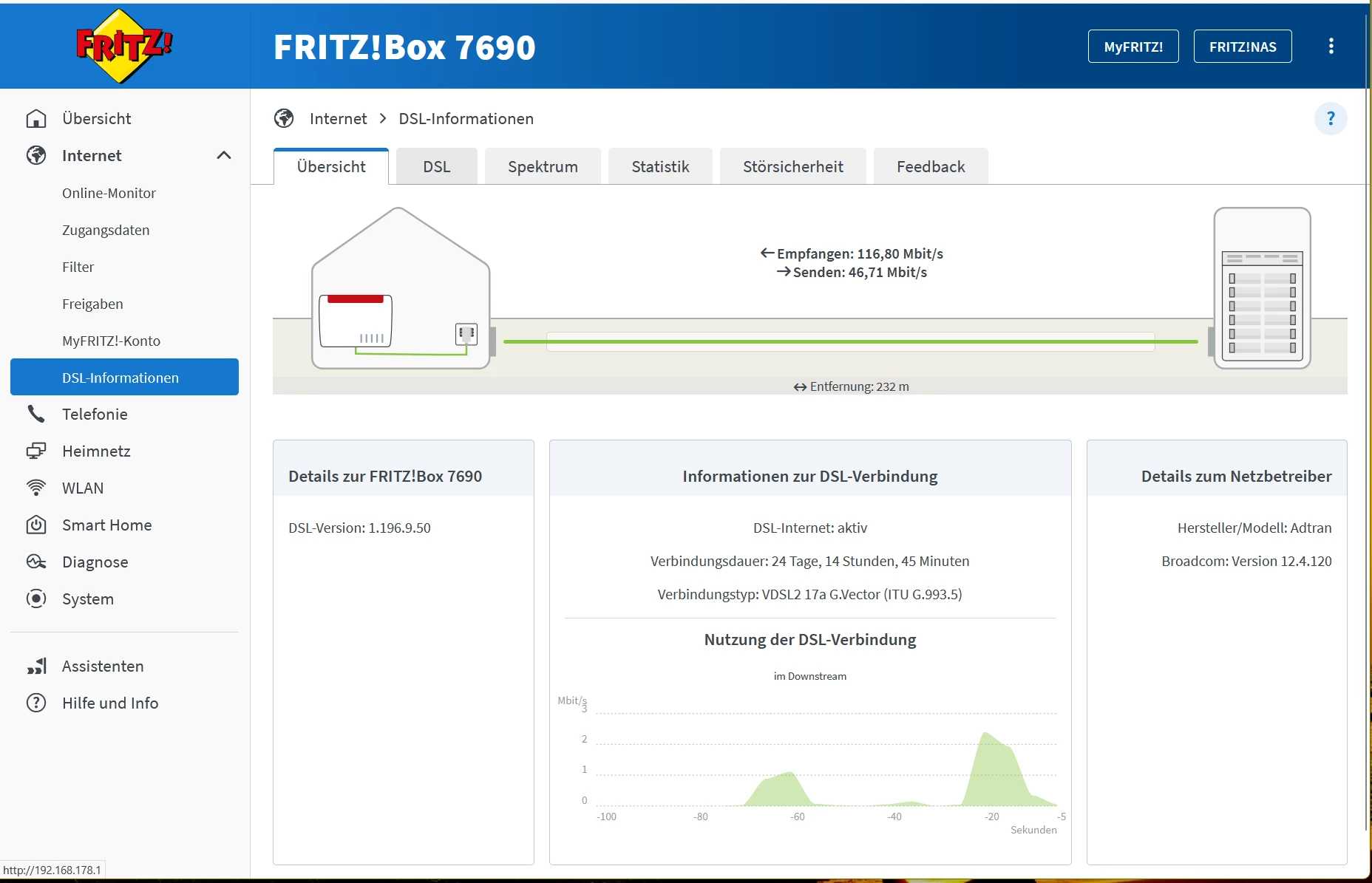Screen dimensions: 1372x883
Task: Click the Heimnetz network icon
Action: [36, 451]
